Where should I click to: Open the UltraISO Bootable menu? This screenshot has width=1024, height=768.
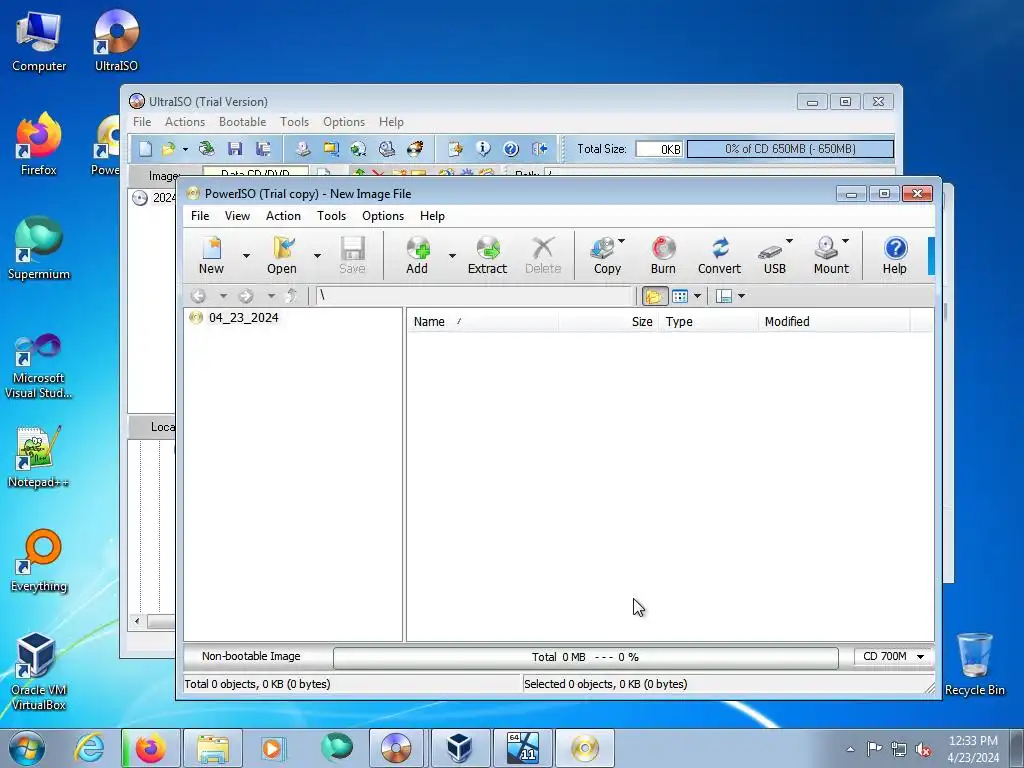(242, 122)
